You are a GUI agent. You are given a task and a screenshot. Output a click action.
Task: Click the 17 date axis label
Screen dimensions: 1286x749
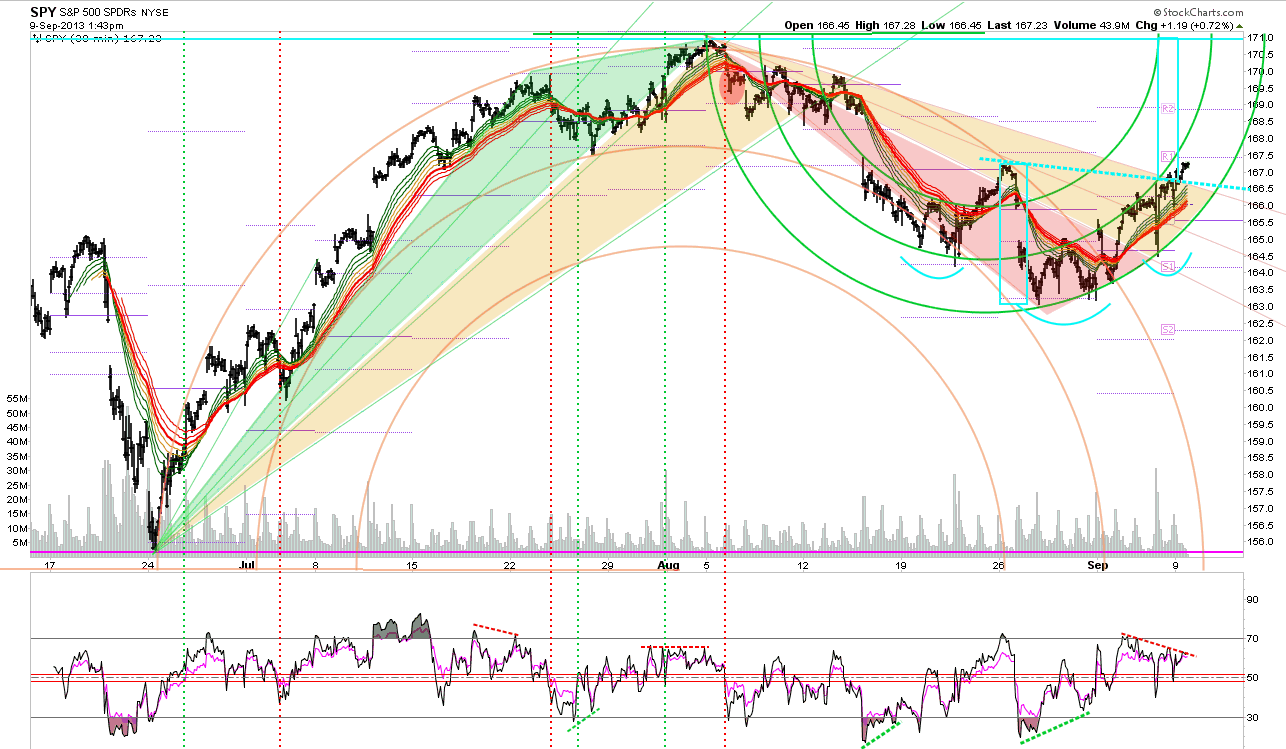pyautogui.click(x=52, y=565)
